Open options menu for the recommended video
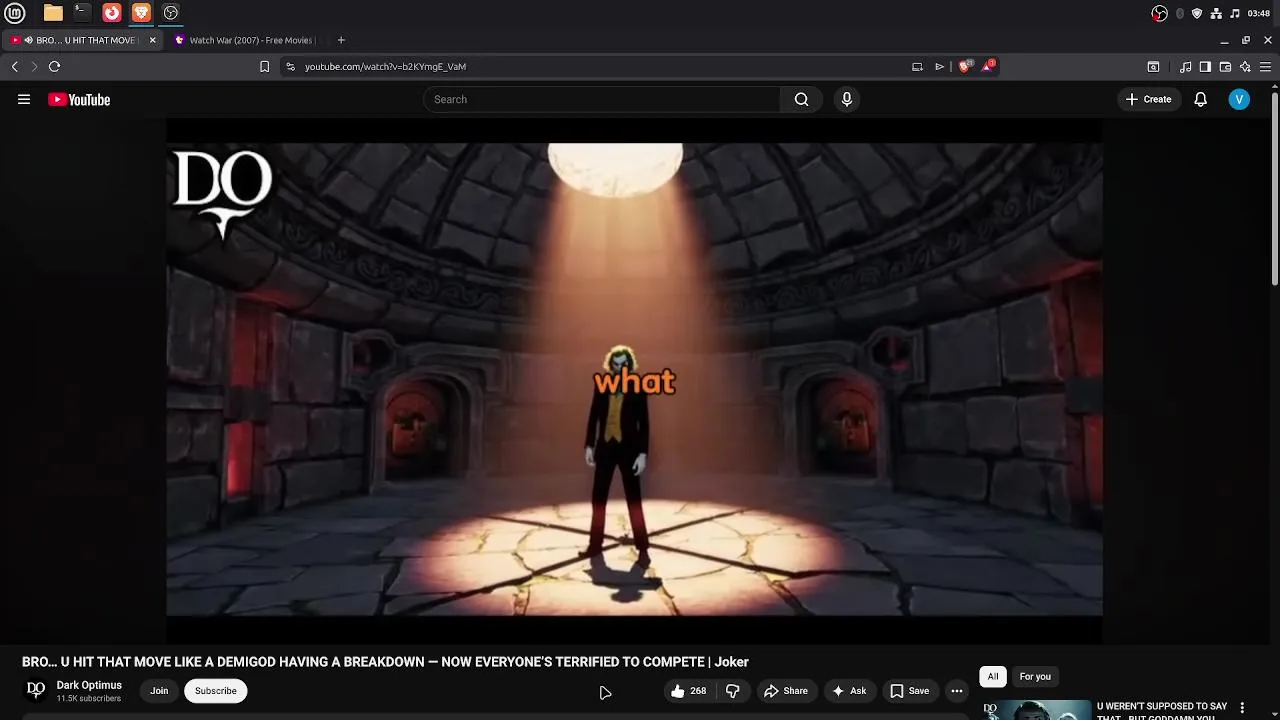 (1242, 708)
